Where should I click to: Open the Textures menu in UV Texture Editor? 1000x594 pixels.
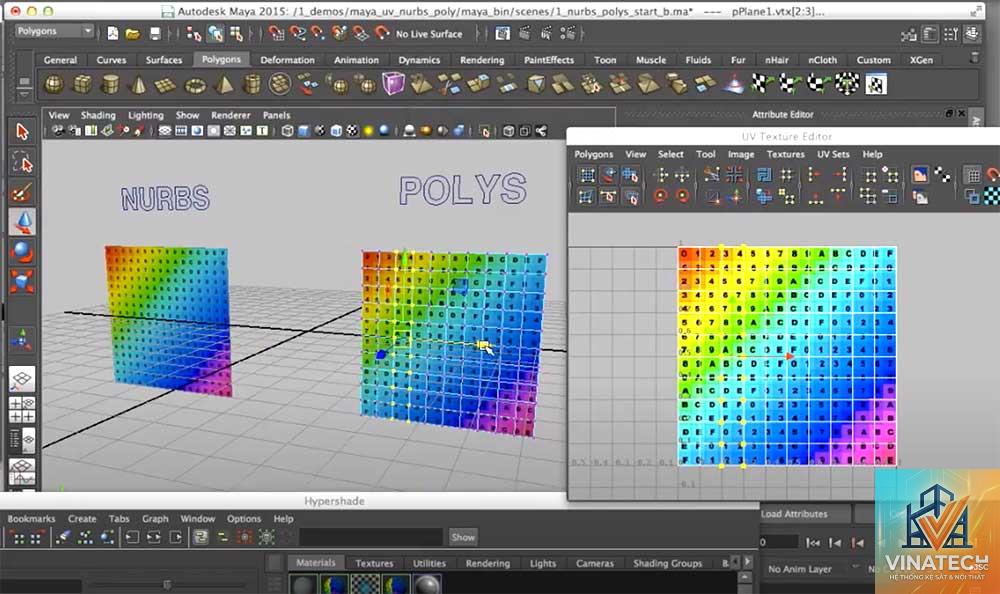pos(785,154)
